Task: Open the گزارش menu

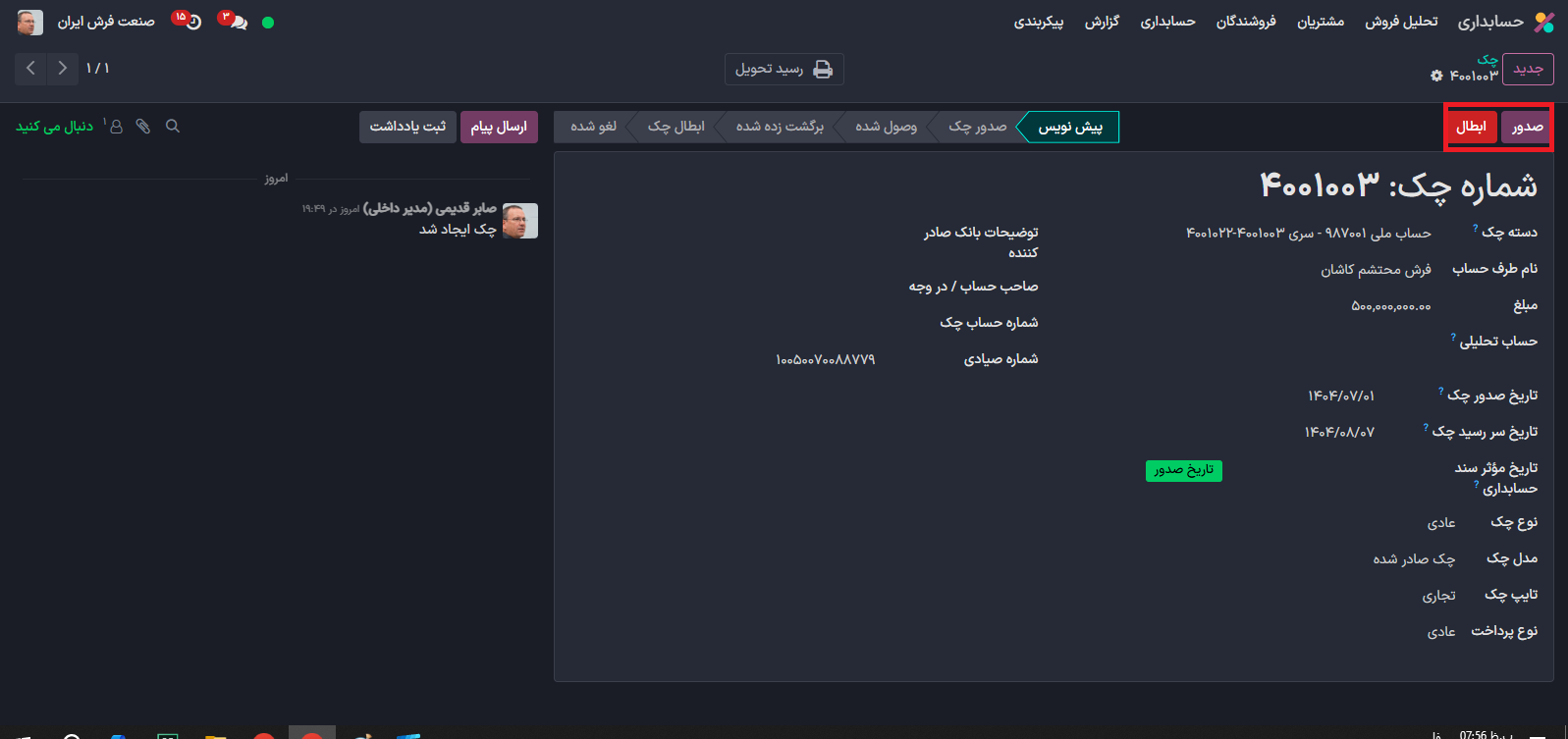Action: 1102,22
